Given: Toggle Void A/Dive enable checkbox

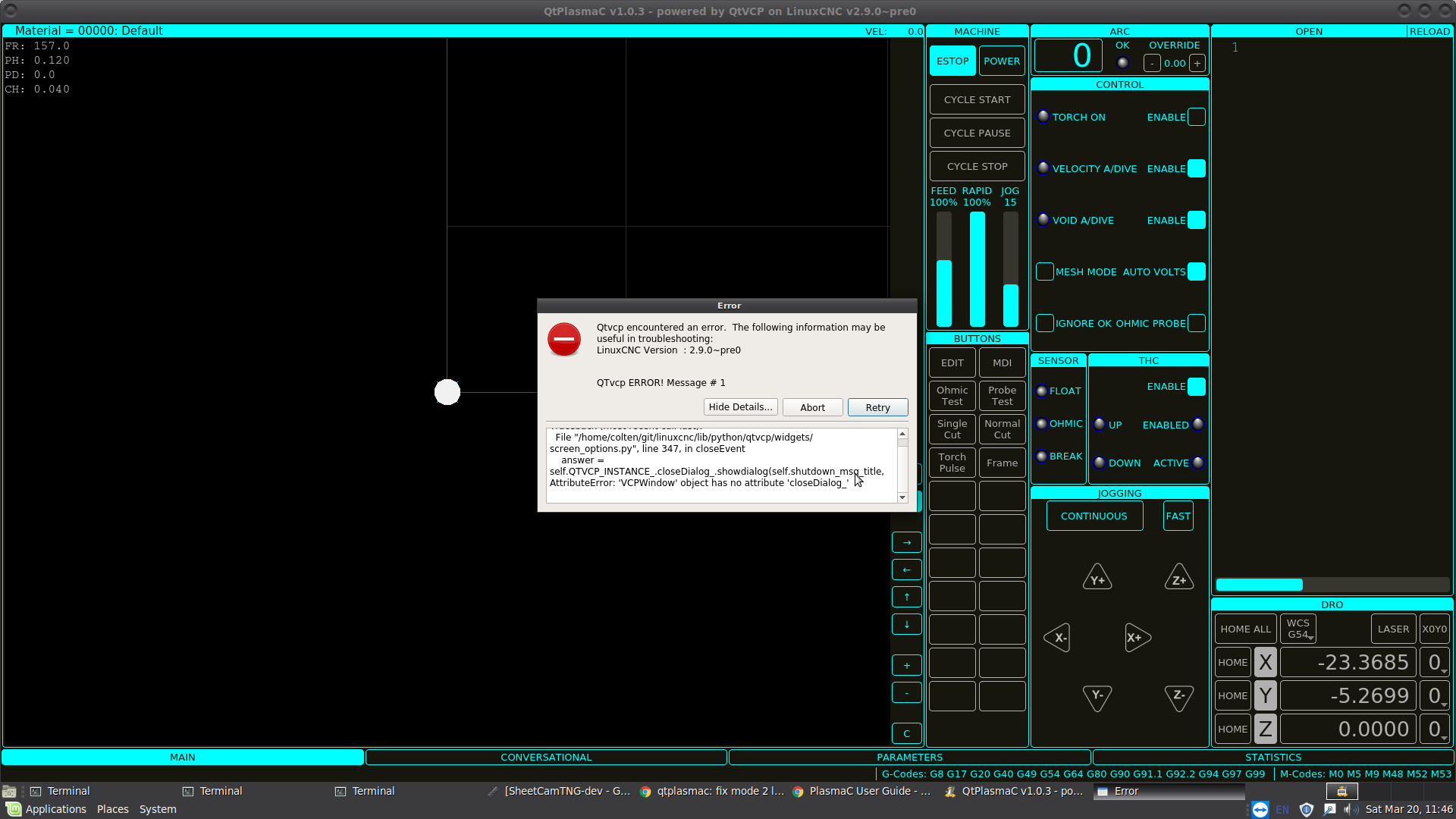Looking at the screenshot, I should (1197, 220).
